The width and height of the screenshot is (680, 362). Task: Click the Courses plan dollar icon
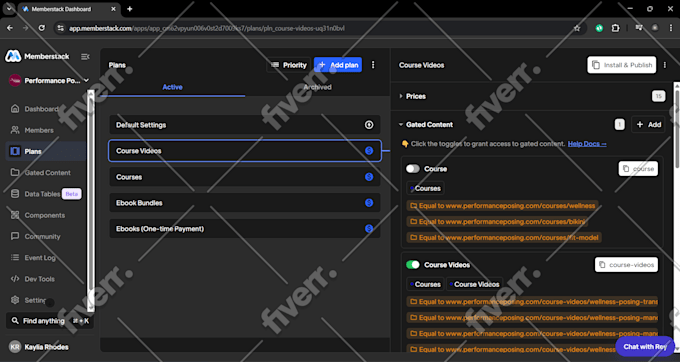tap(369, 177)
